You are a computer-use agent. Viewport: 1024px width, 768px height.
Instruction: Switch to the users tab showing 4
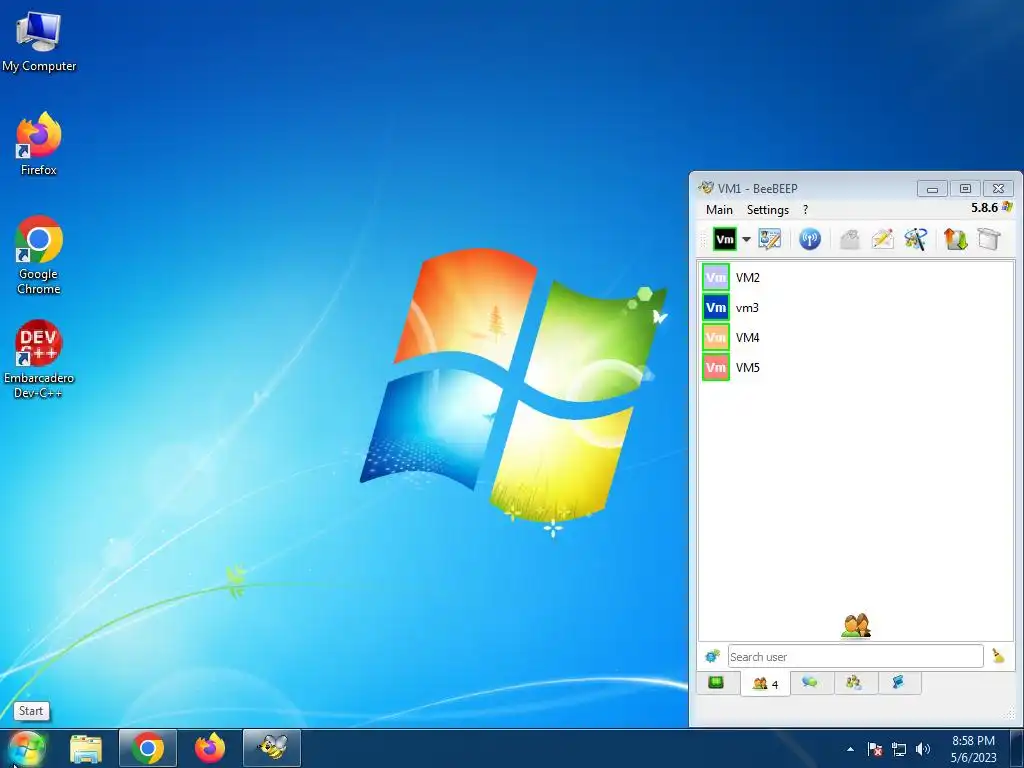(765, 684)
